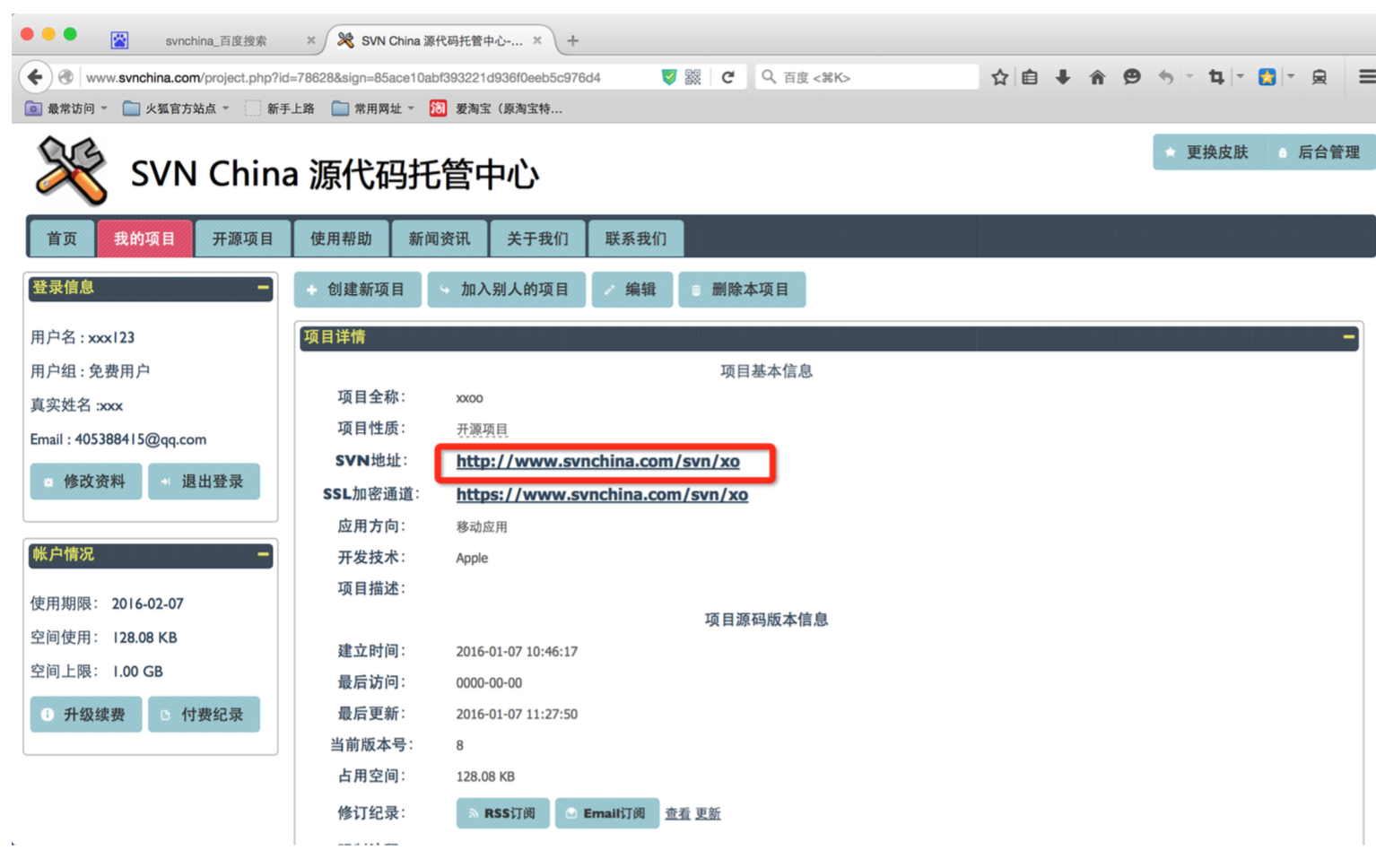Expand the 火狐官方站点 bookmark folder
Screen dimensions: 1376x868
[176, 108]
